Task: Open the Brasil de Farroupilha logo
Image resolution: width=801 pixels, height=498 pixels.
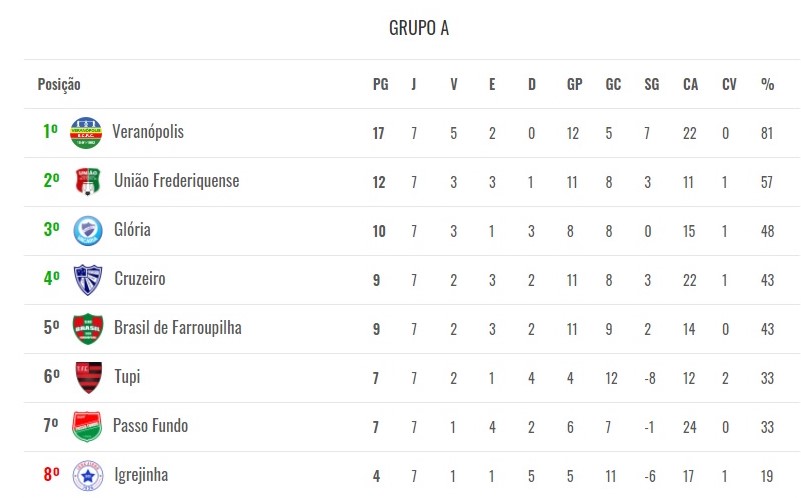Action: click(88, 329)
